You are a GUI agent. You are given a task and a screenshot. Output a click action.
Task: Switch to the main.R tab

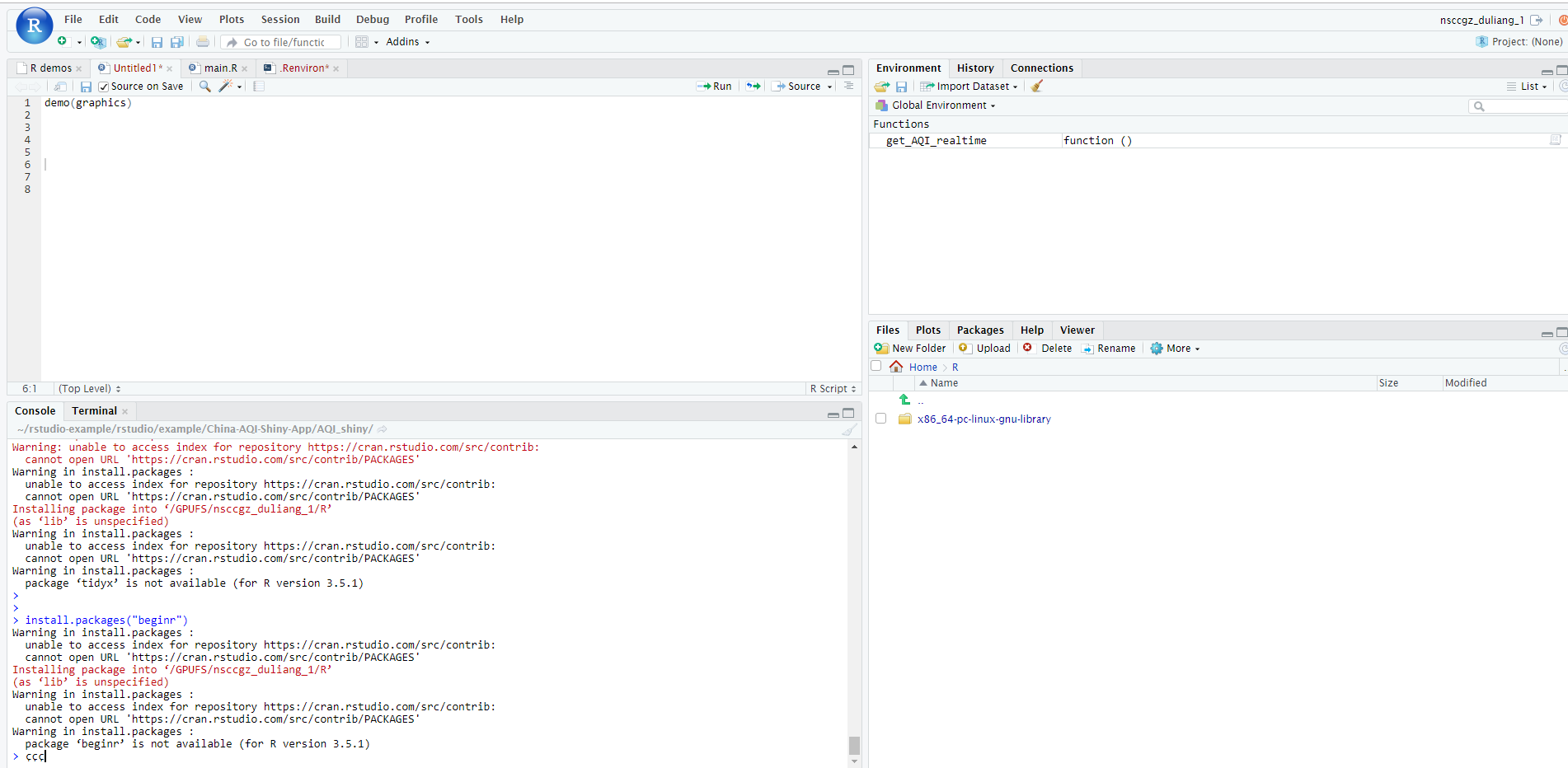click(x=219, y=68)
